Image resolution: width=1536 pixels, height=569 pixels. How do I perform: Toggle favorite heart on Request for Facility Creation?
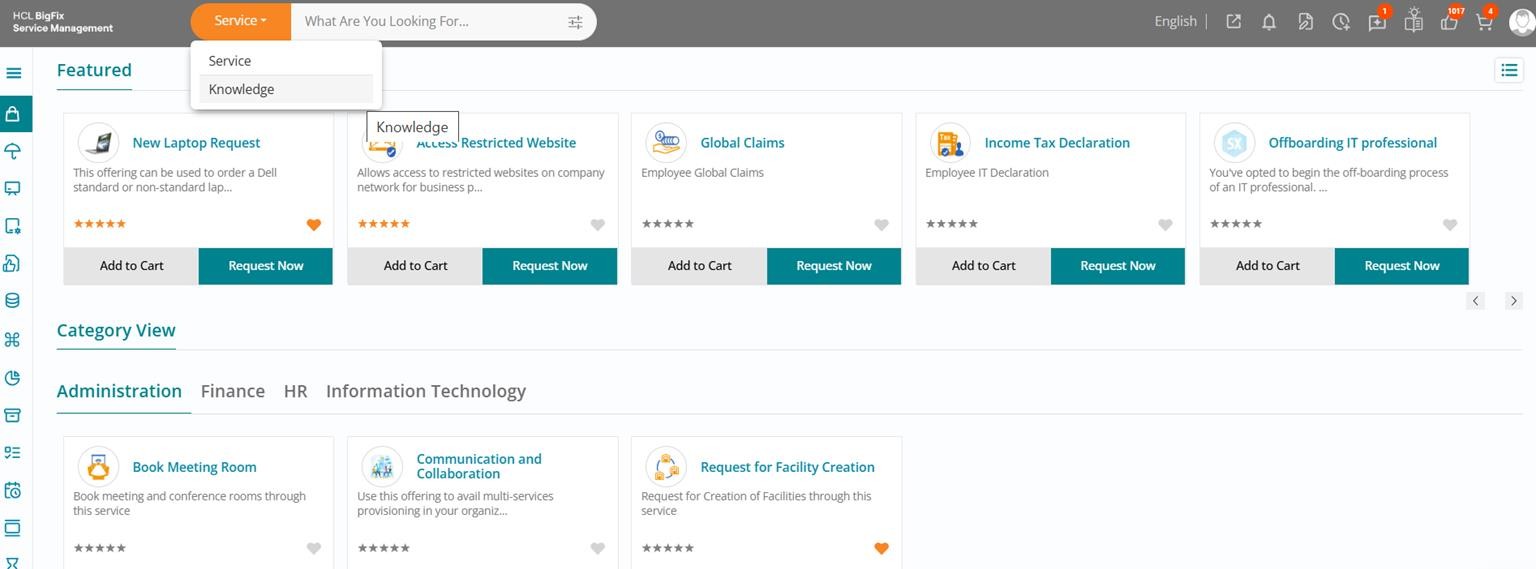[881, 548]
